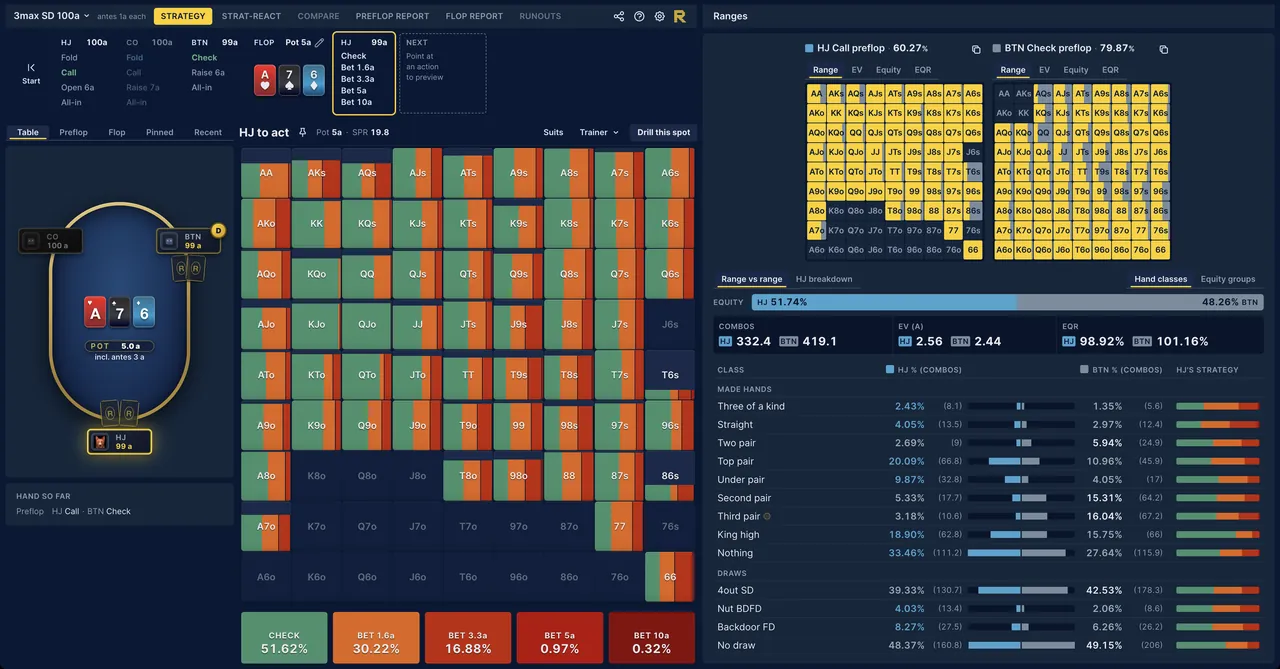1280x669 pixels.
Task: Open the FLOP REPORT tab
Action: click(474, 16)
